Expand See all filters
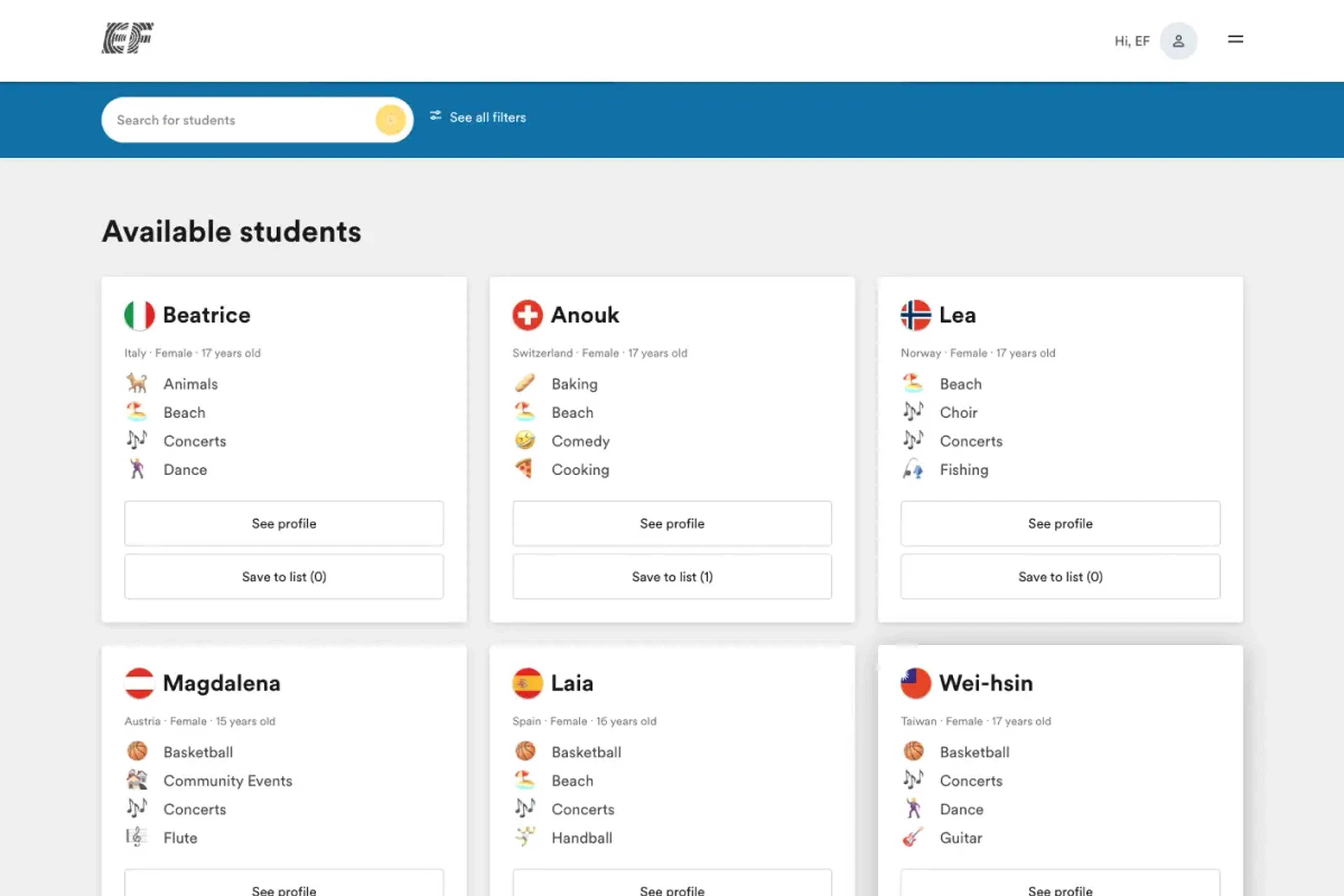The height and width of the screenshot is (896, 1344). [487, 117]
